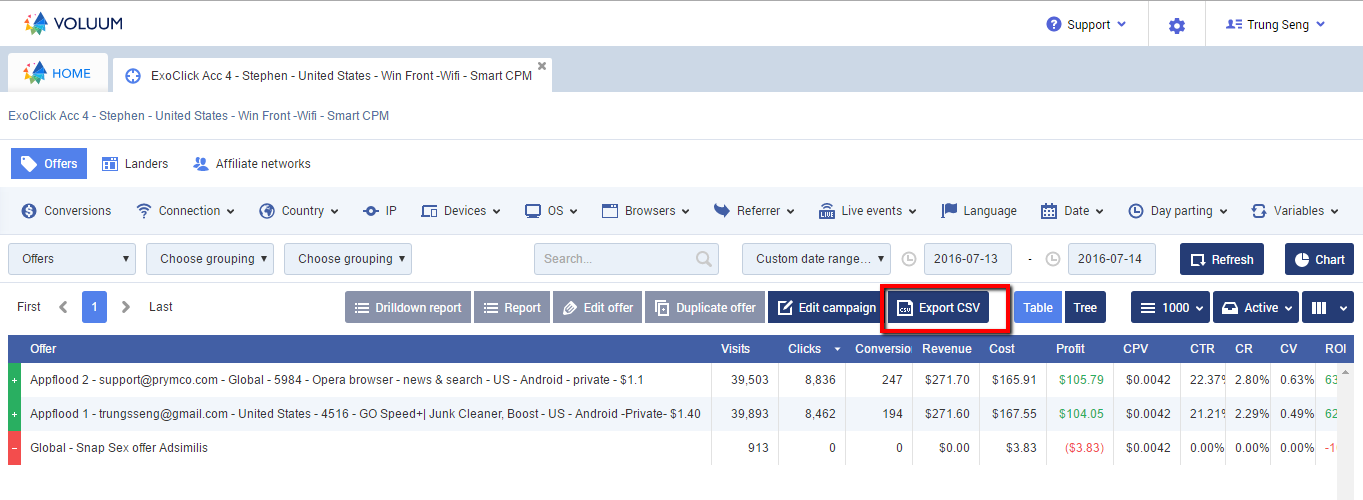Select page 1 in pagination
The width and height of the screenshot is (1363, 500).
[94, 307]
